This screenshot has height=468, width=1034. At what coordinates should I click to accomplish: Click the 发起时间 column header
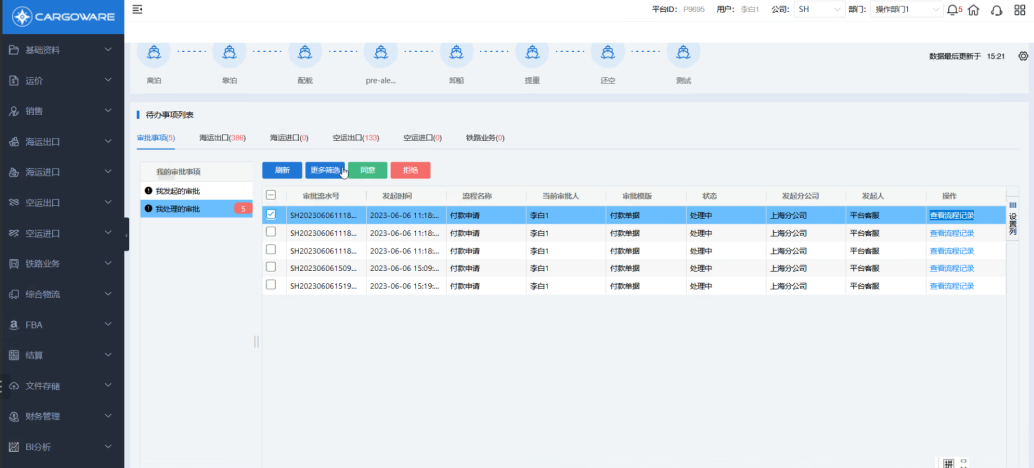pos(398,196)
